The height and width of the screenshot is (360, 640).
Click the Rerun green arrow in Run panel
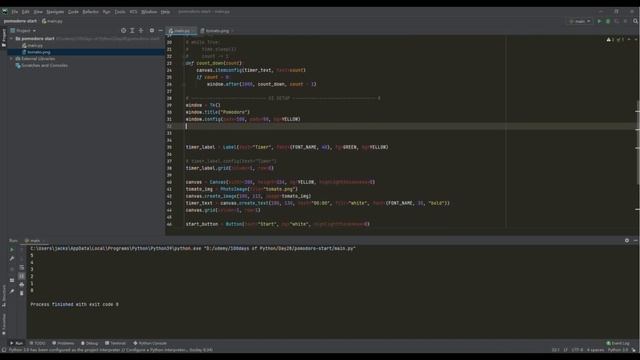12,249
